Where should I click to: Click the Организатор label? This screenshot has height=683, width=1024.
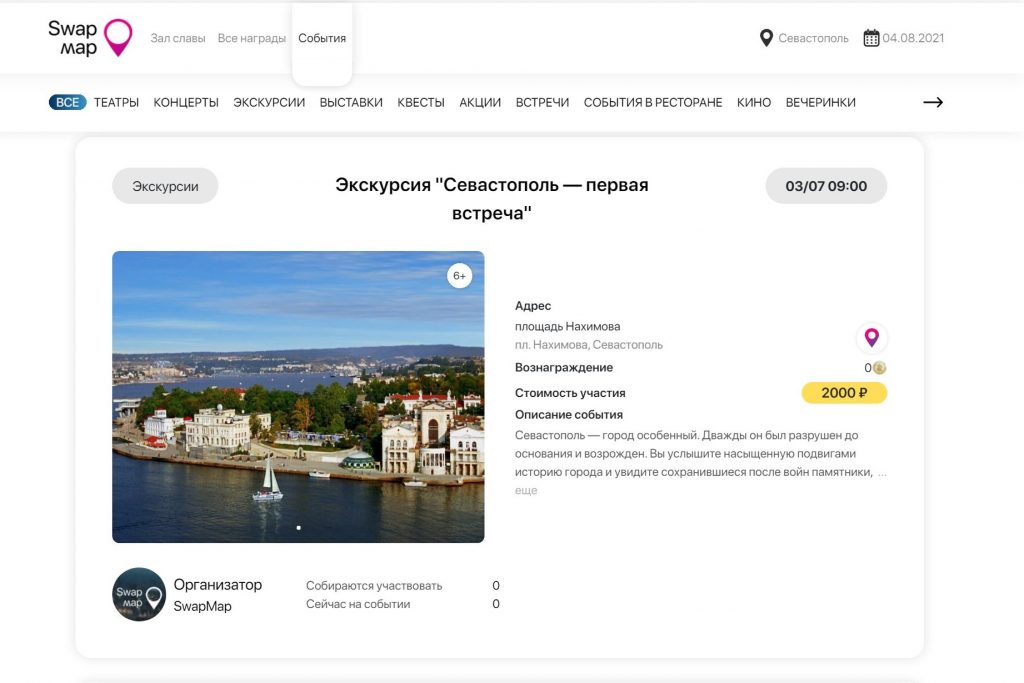pyautogui.click(x=217, y=584)
